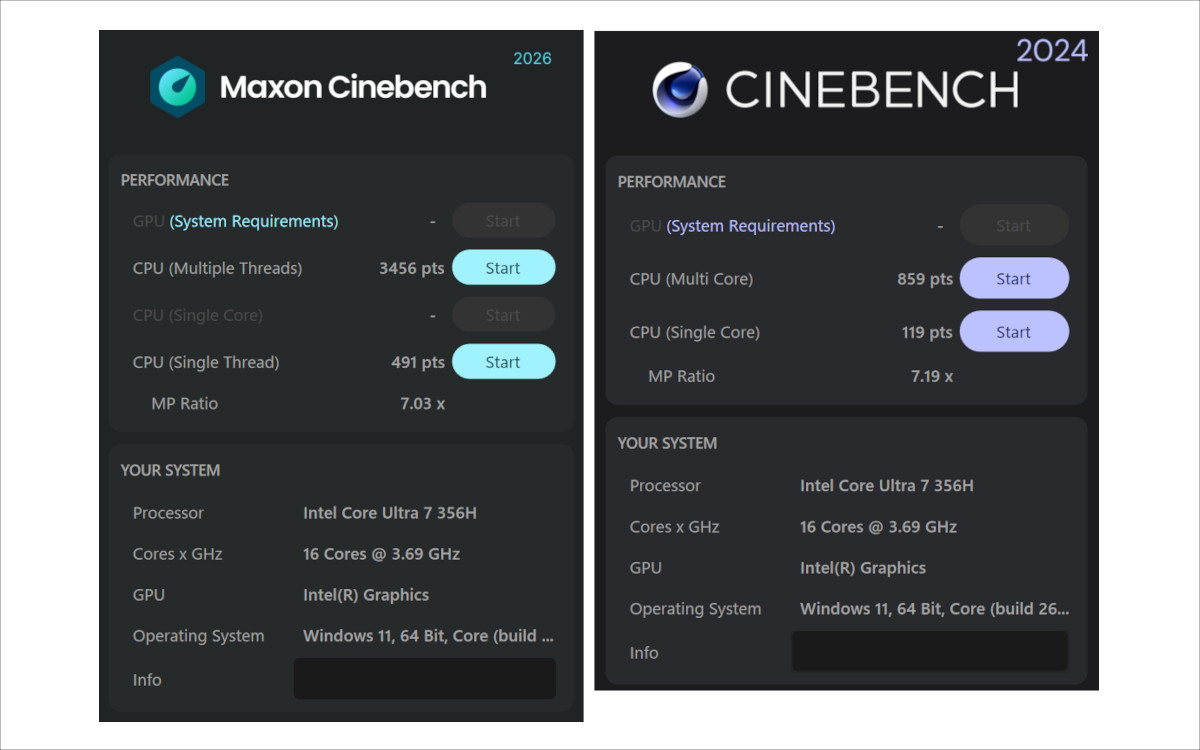Click the Cinebench 2024 sphere logo icon
This screenshot has width=1200, height=750.
click(680, 90)
